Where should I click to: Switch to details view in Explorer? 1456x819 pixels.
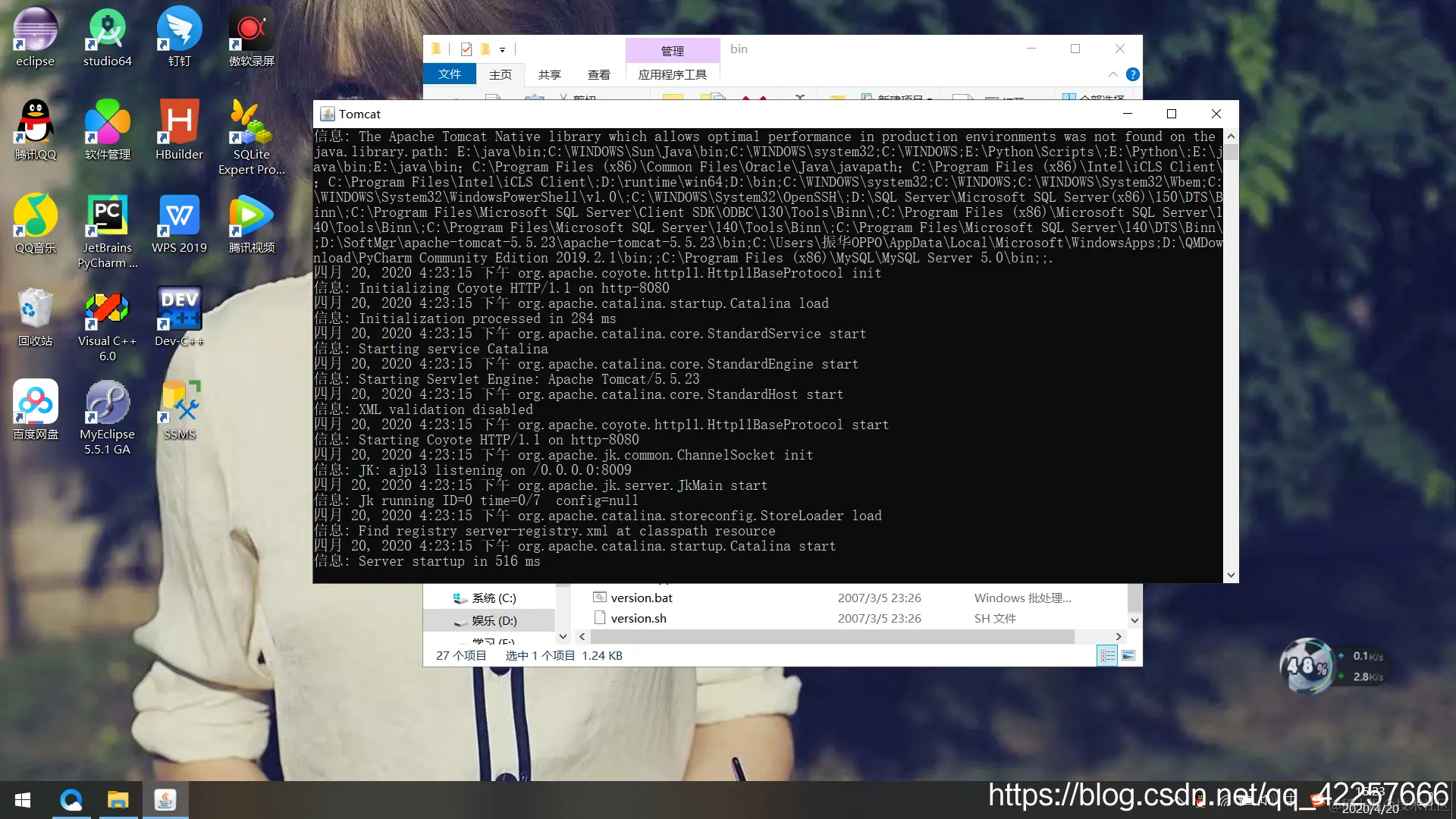pyautogui.click(x=1107, y=655)
